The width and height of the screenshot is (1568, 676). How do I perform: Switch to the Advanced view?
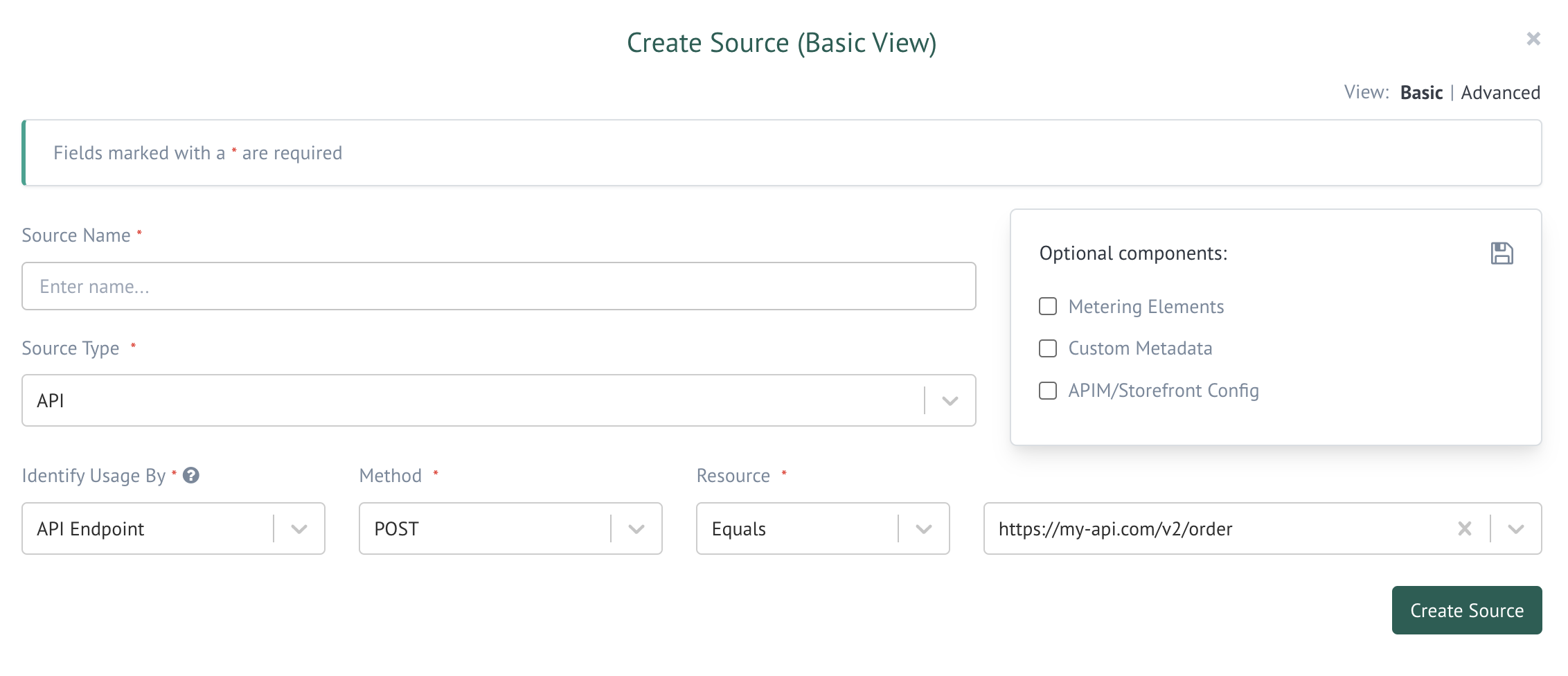click(1500, 93)
